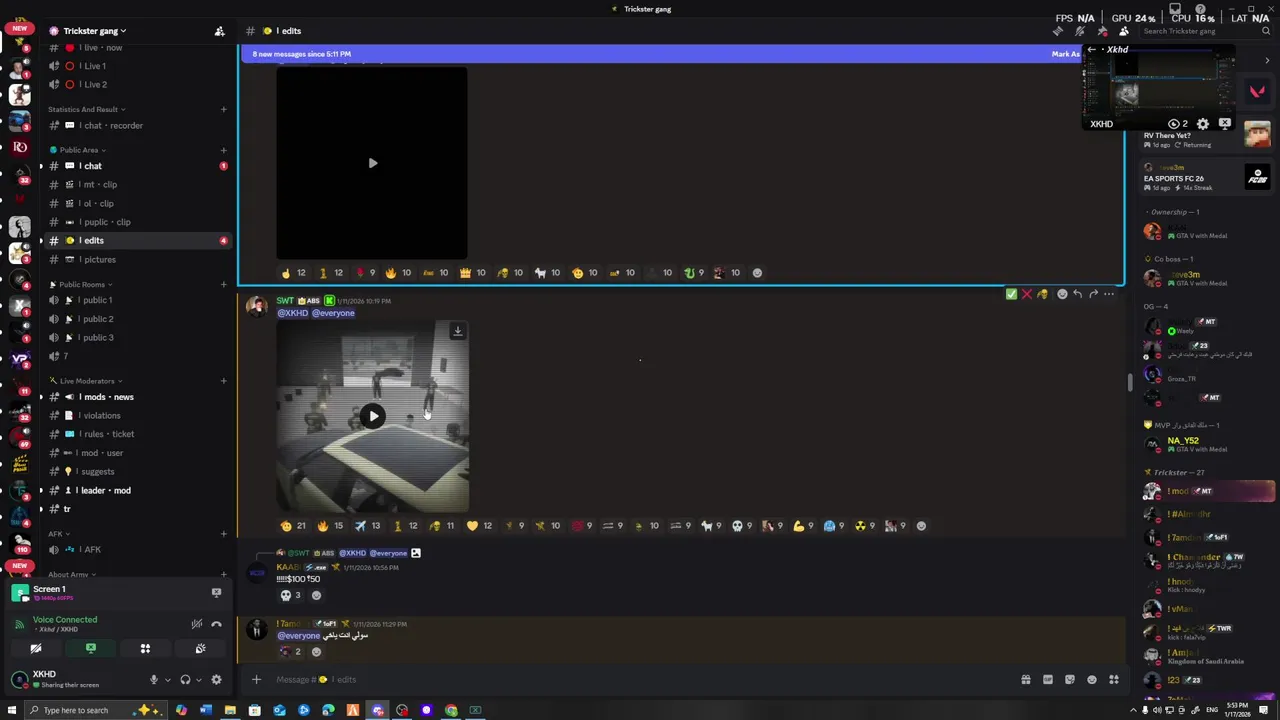The width and height of the screenshot is (1280, 720).
Task: Open the inbox icon in title bar
Action: coord(1175,9)
